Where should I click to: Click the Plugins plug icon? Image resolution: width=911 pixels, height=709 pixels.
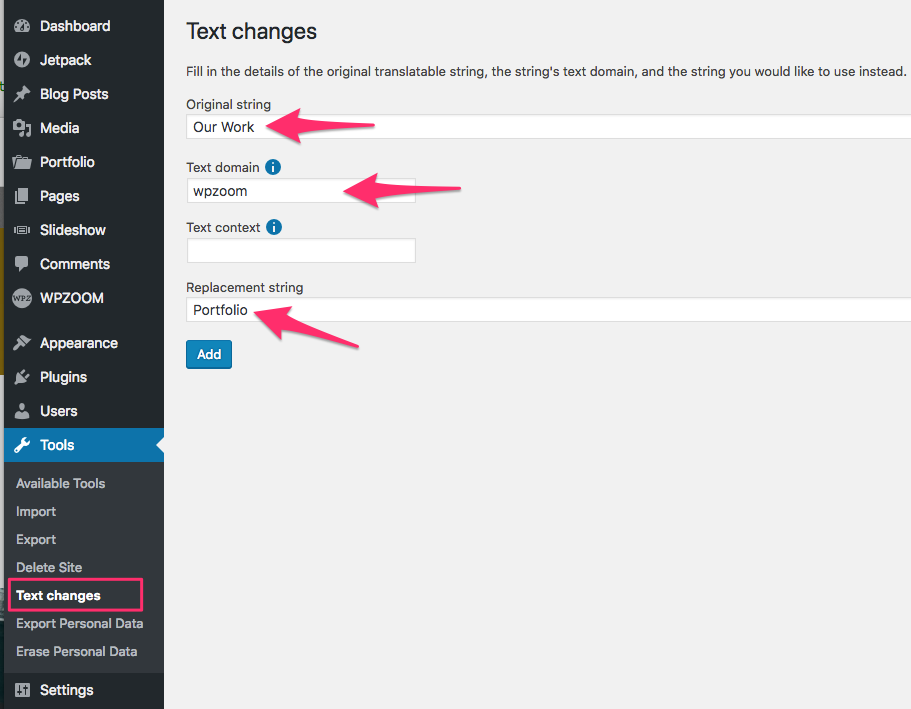coord(22,377)
